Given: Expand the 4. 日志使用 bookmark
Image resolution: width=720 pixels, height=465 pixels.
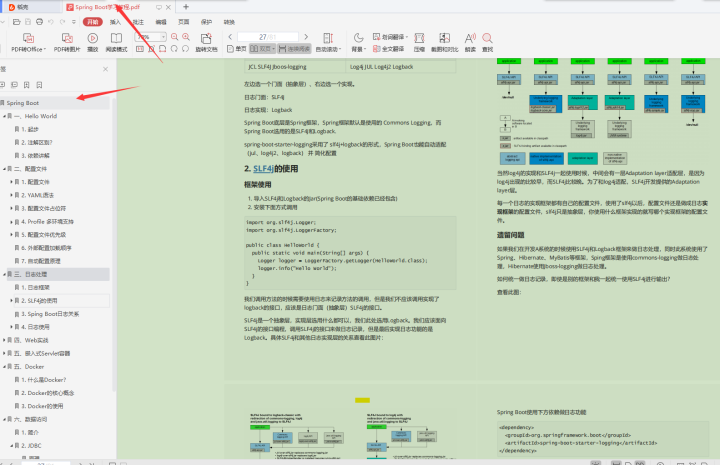Looking at the screenshot, I should click(x=11, y=327).
